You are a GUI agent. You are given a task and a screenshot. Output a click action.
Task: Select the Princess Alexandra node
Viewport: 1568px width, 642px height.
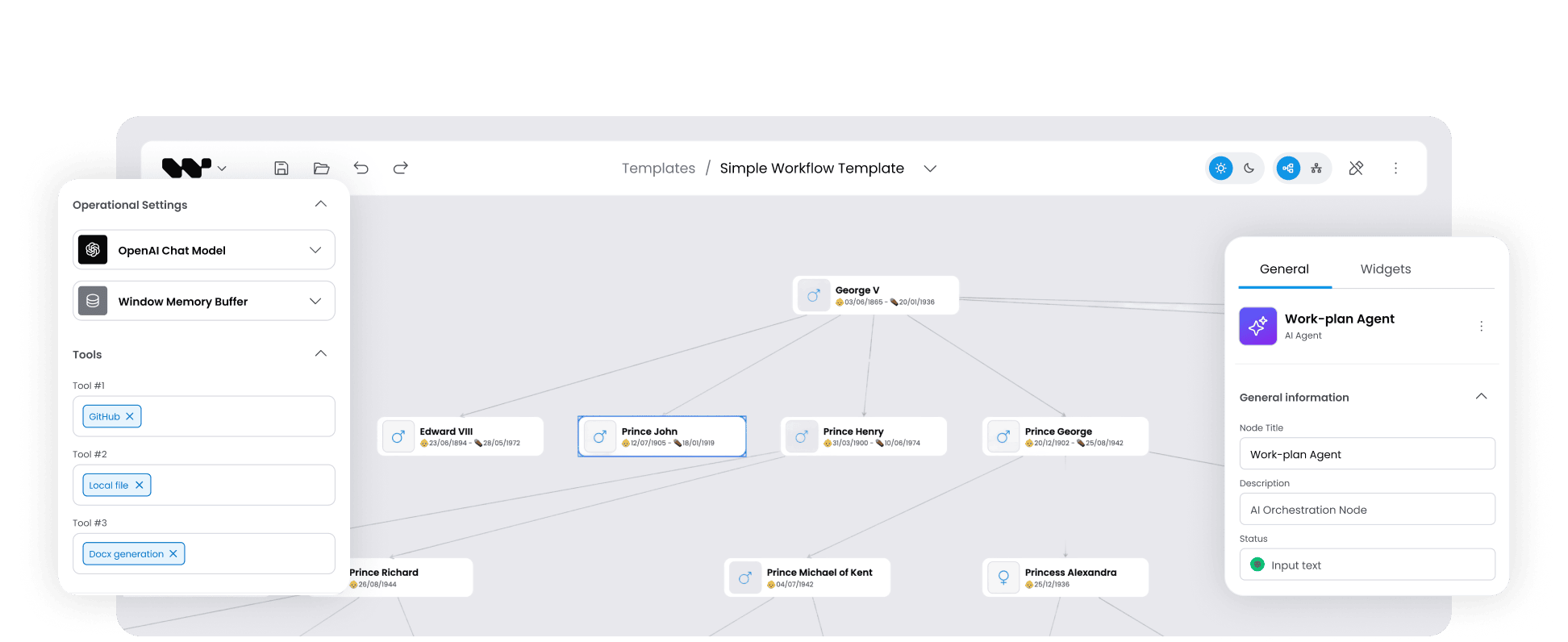[x=1065, y=577]
